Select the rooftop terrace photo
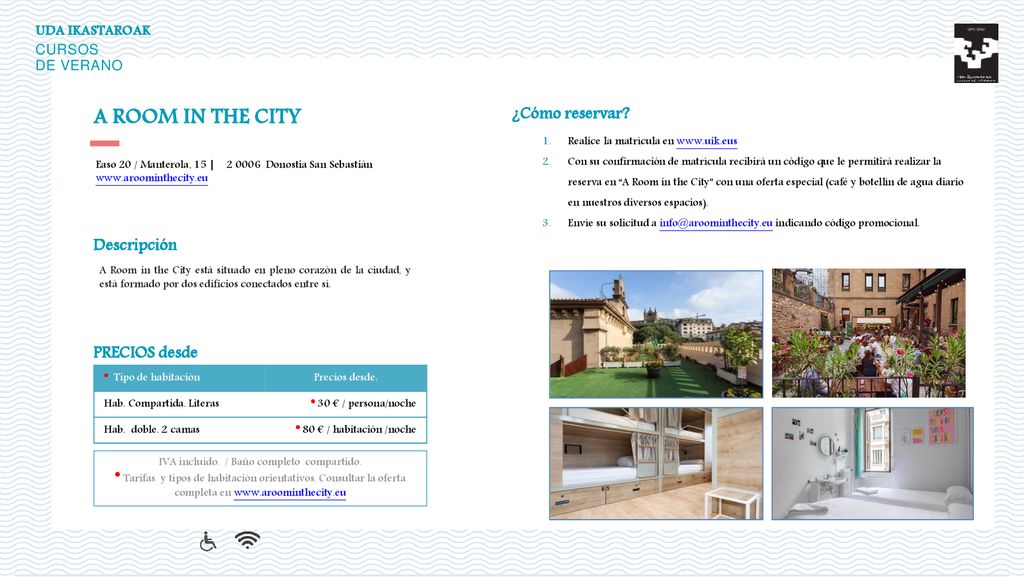Screen dimensions: 1024x577 tap(656, 334)
